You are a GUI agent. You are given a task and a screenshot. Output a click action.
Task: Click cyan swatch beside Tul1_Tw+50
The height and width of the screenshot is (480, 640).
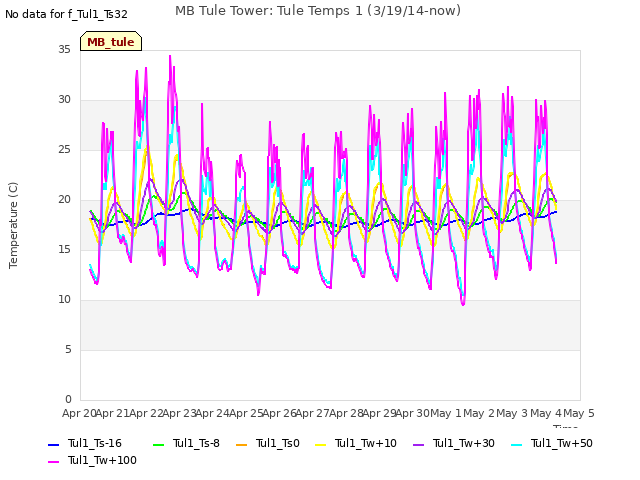(517, 444)
